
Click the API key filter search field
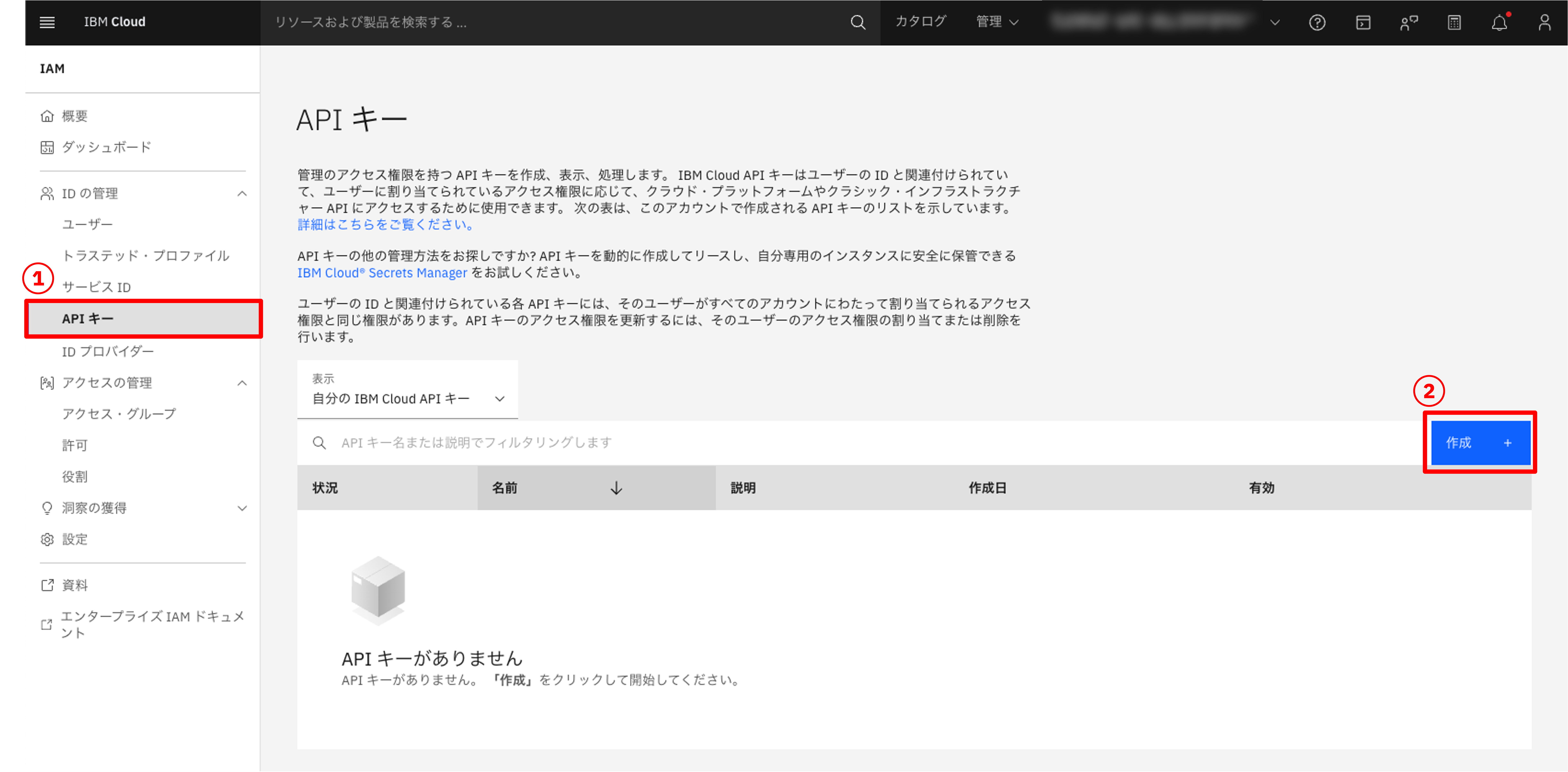[852, 443]
